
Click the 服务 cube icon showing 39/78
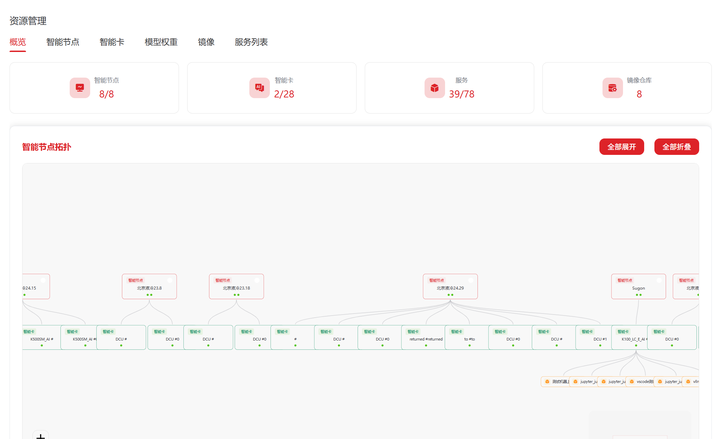[x=434, y=88]
